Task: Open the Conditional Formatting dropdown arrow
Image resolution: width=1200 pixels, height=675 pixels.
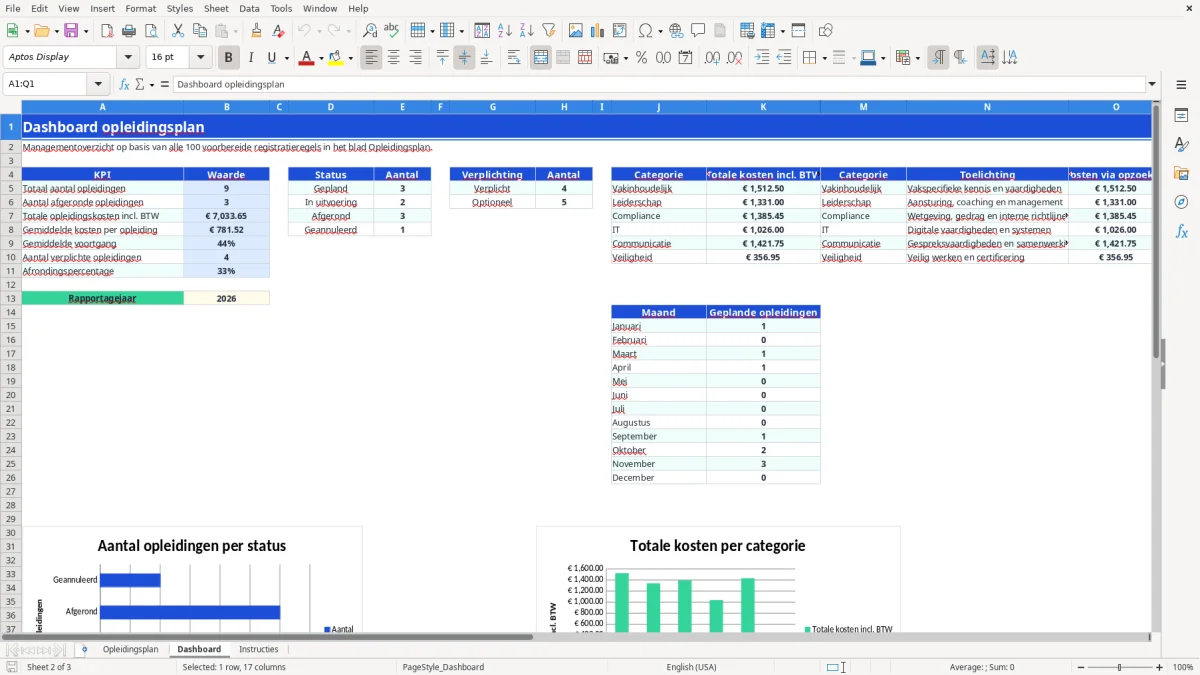Action: [917, 58]
